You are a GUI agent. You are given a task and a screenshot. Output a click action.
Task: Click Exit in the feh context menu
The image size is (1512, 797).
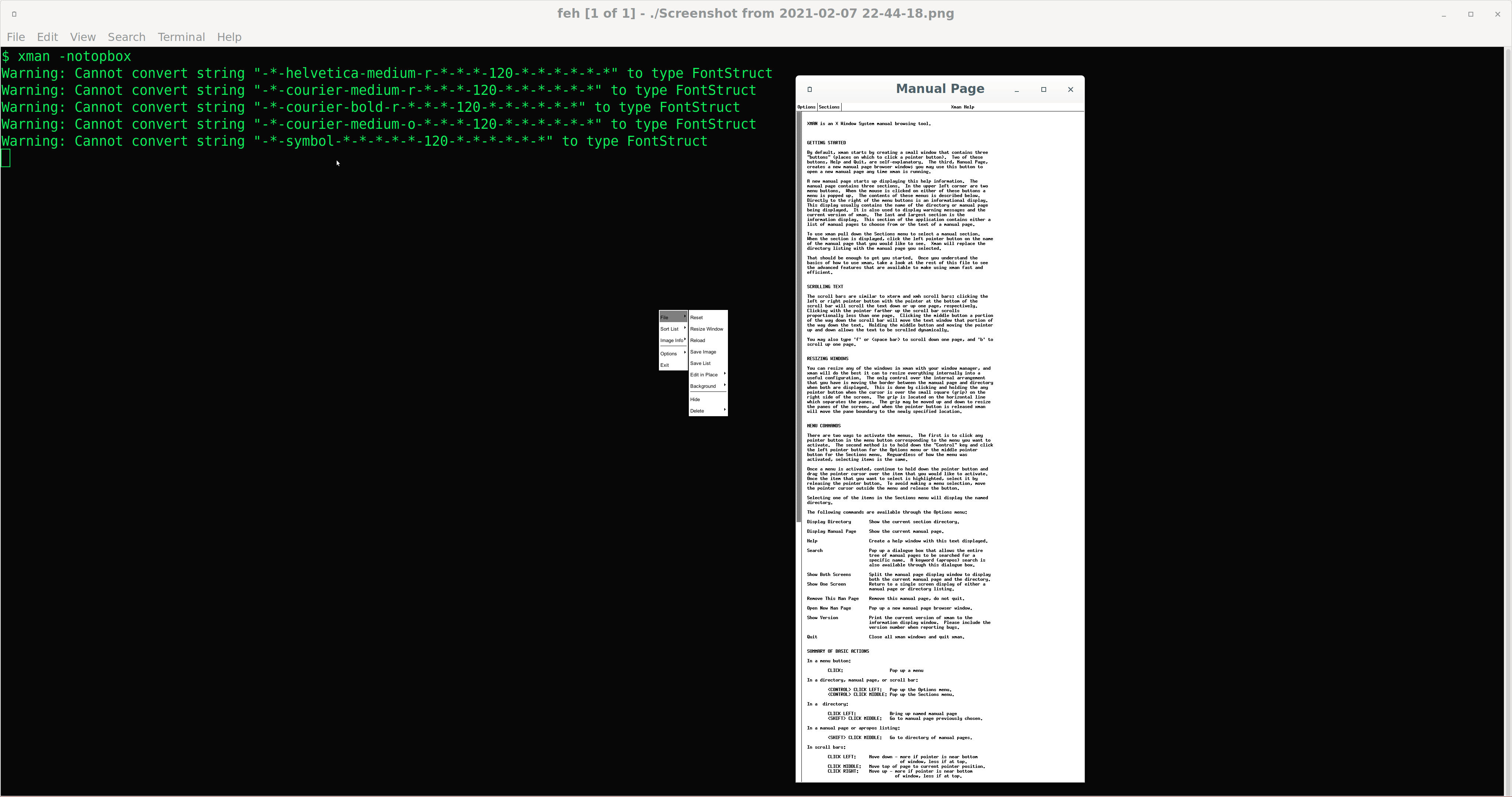click(665, 365)
